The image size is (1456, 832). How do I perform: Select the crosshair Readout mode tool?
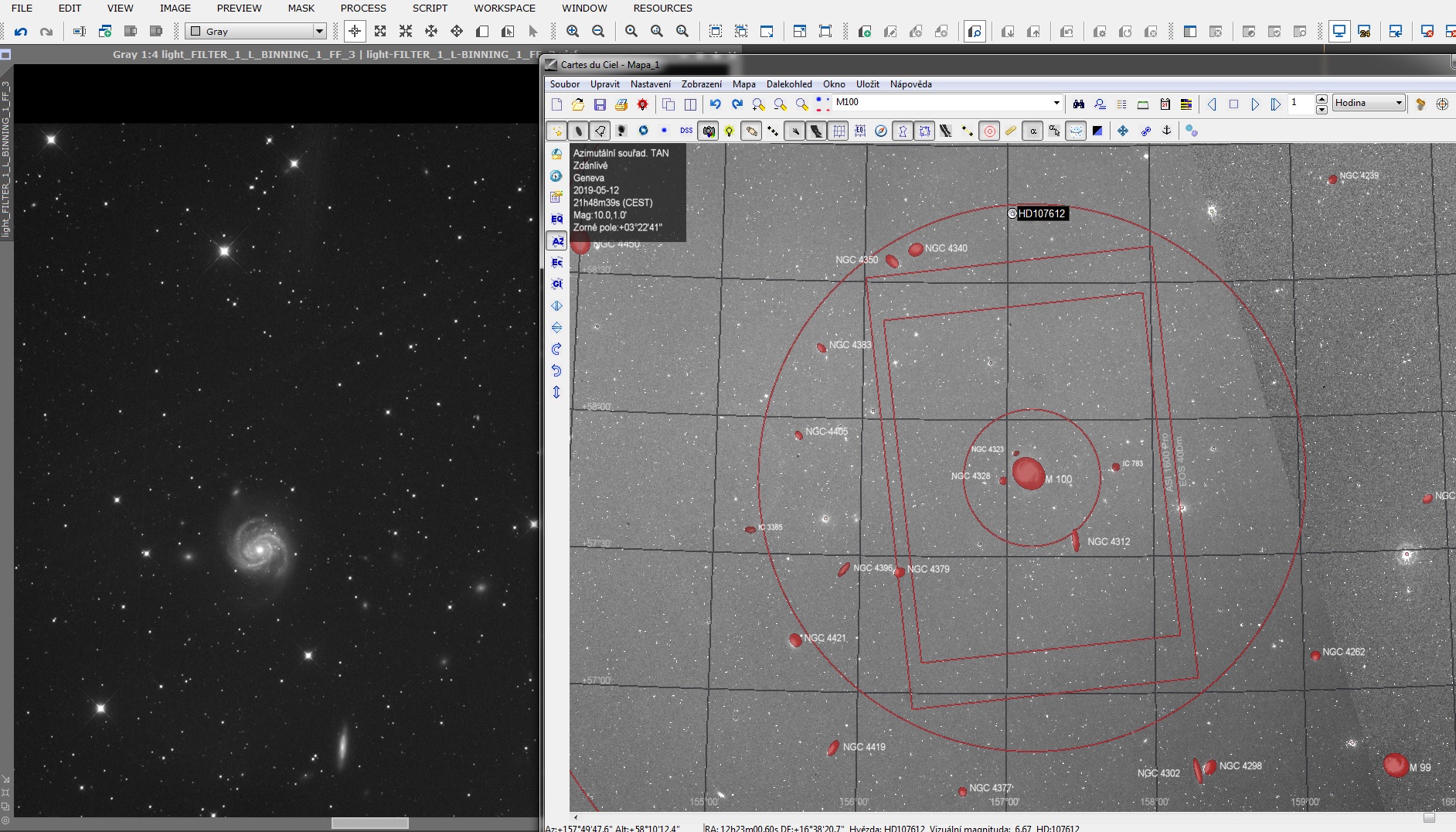[x=355, y=32]
